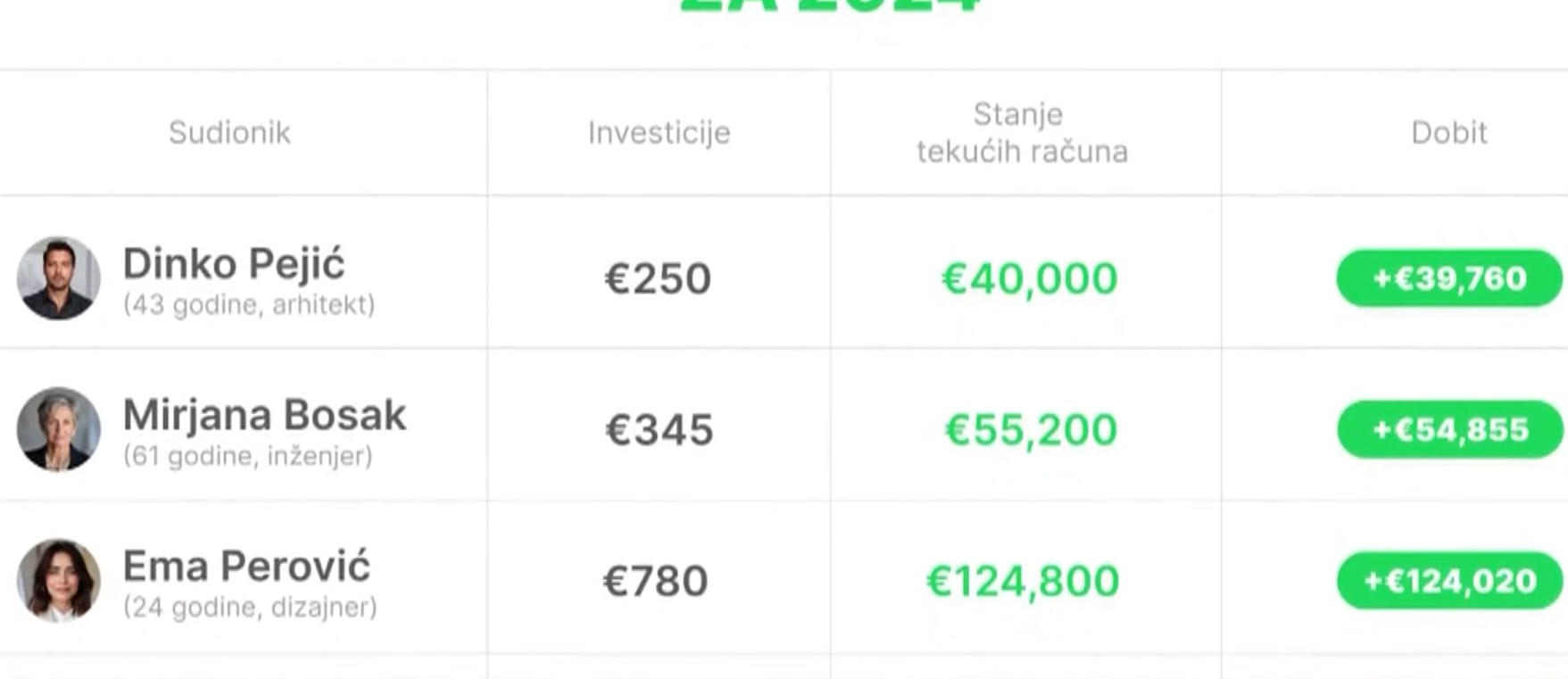Screen dimensions: 1568x679
Task: Click Mirjana Bosak's profile photo
Action: [58, 429]
